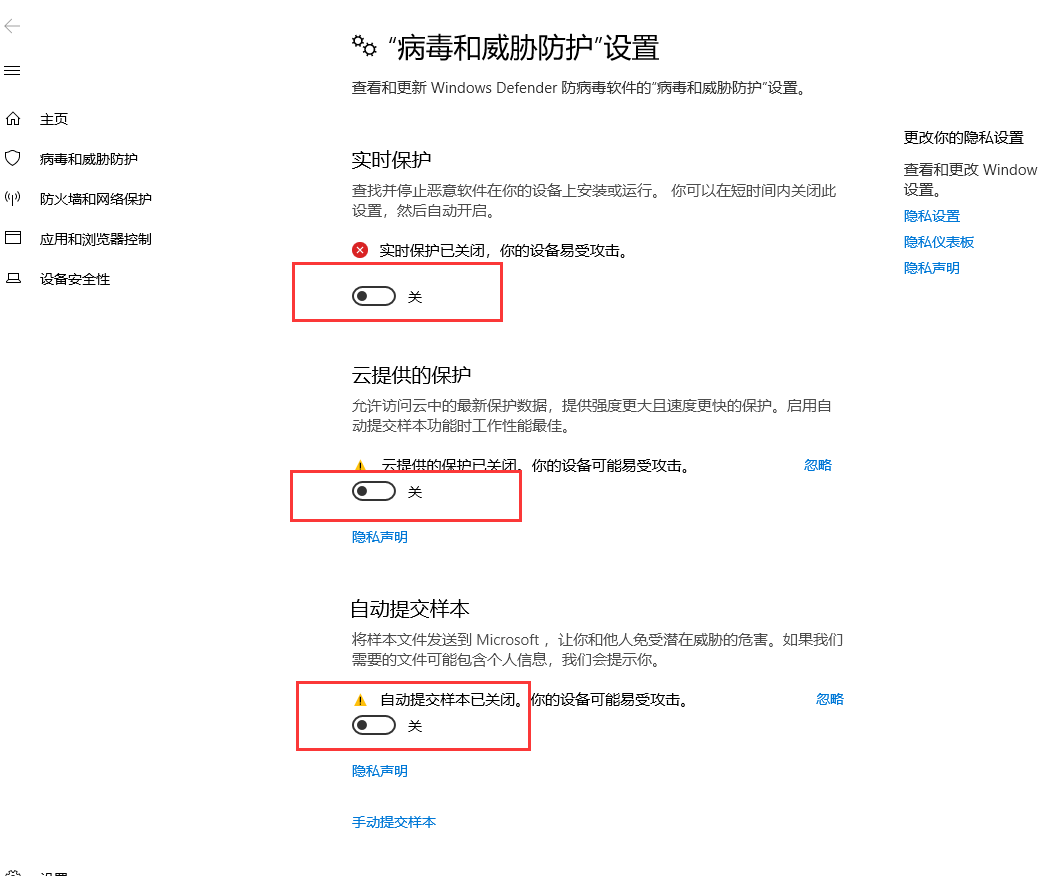This screenshot has height=876, width=1038.
Task: Click the back arrow icon
Action: [x=12, y=26]
